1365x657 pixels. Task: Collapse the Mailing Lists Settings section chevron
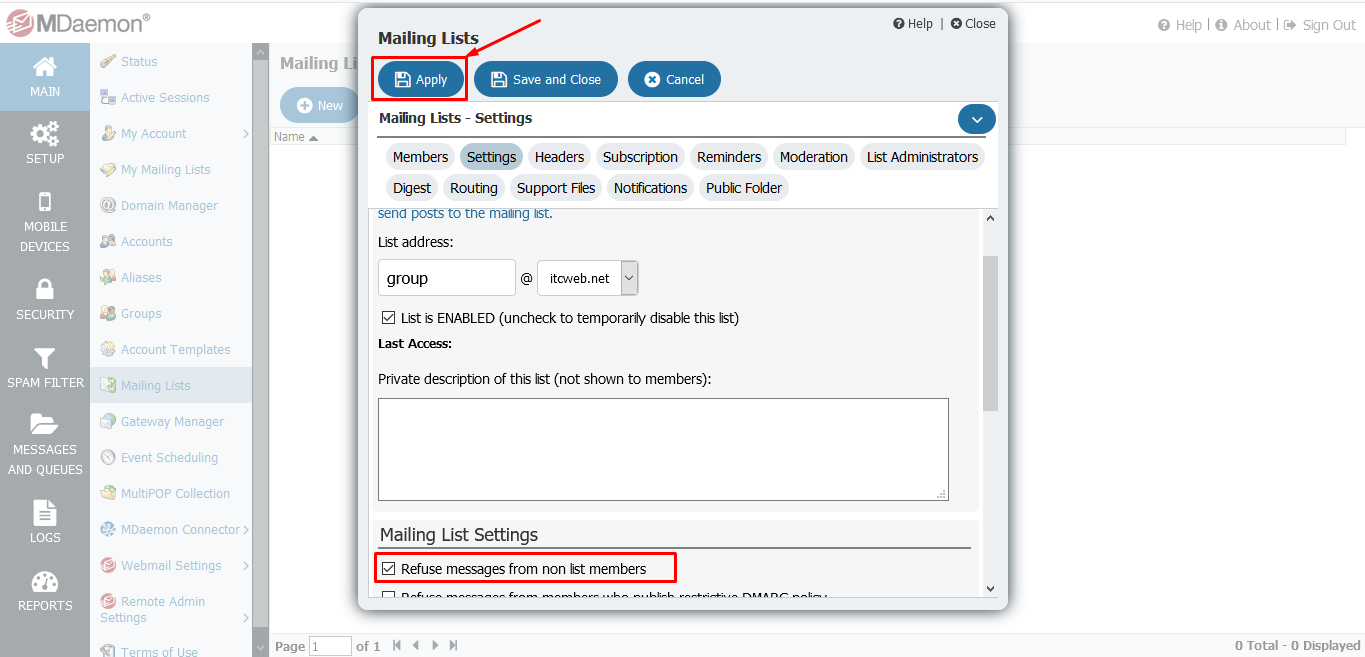click(977, 119)
